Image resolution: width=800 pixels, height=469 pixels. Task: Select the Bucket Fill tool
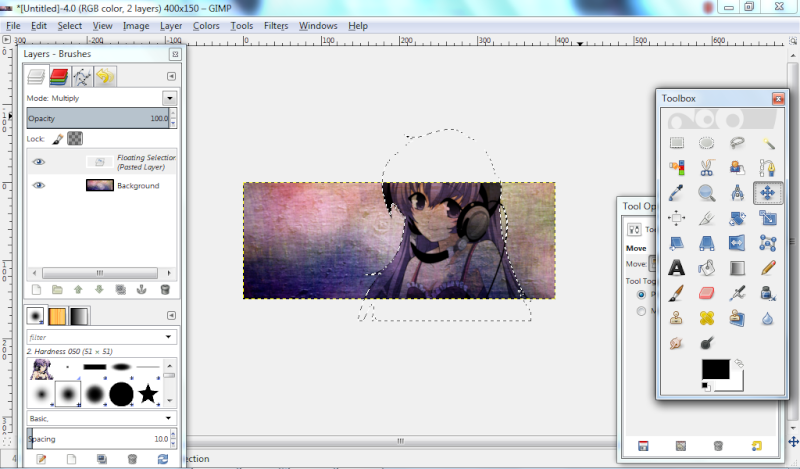[707, 267]
